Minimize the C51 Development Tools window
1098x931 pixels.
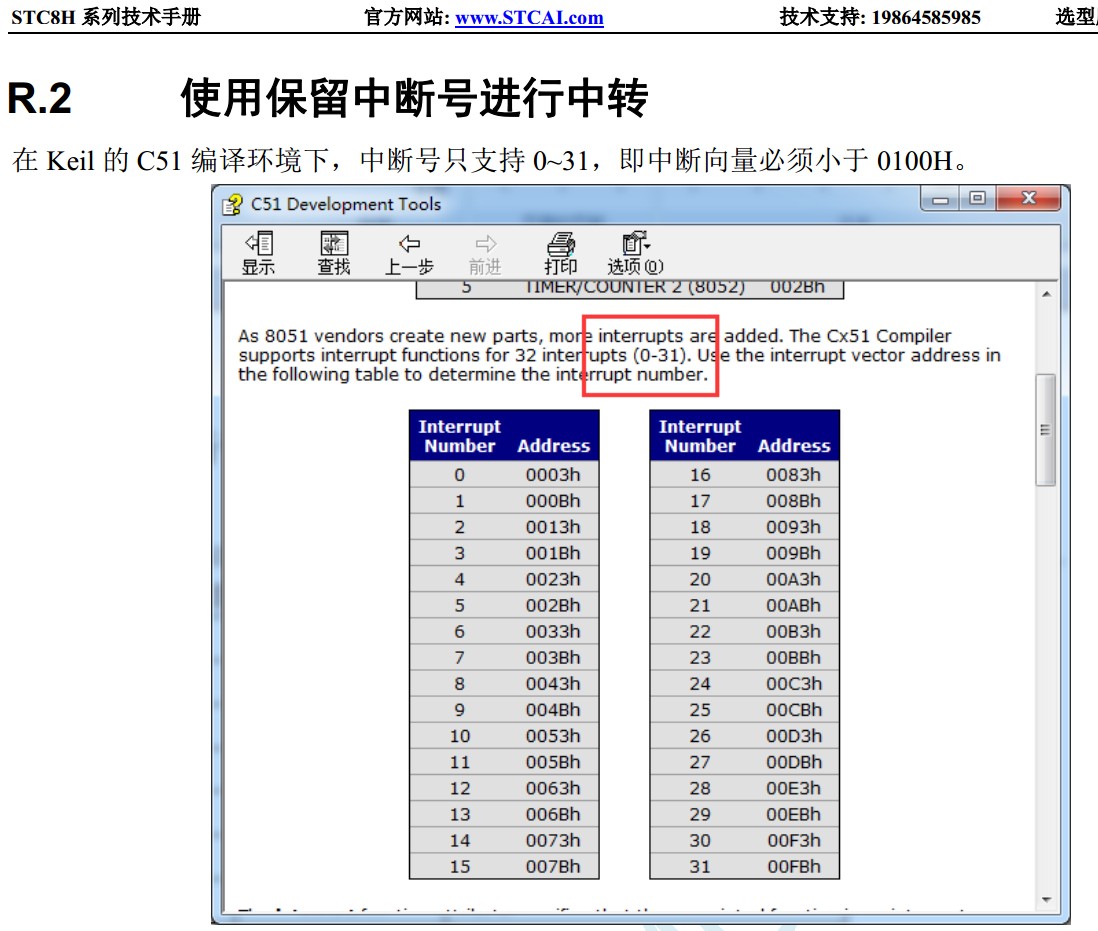940,200
